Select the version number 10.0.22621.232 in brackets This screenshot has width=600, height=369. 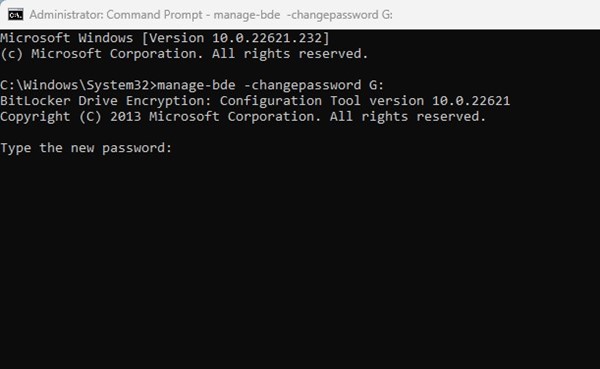(x=267, y=38)
